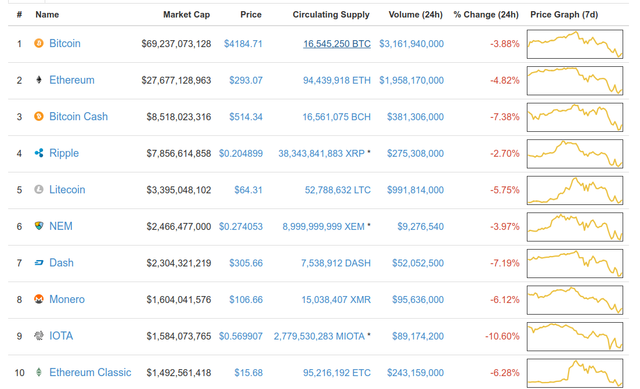Viewport: 640px width, 389px height.
Task: Click Ripple price $0.204899
Action: pos(241,153)
